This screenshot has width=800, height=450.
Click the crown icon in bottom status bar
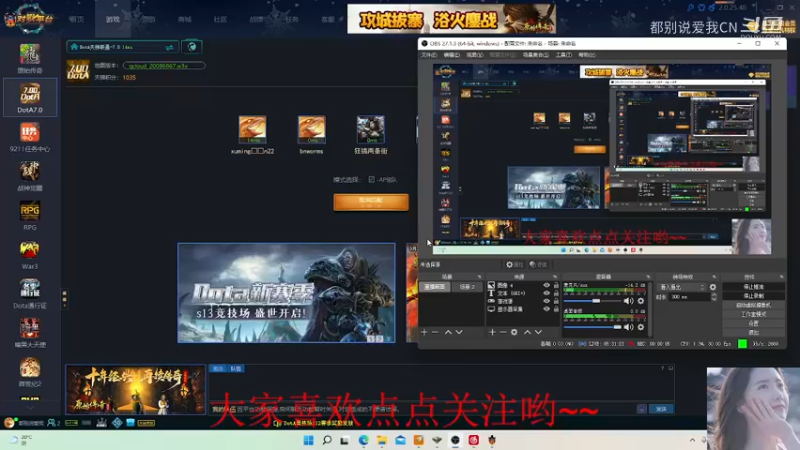point(102,422)
